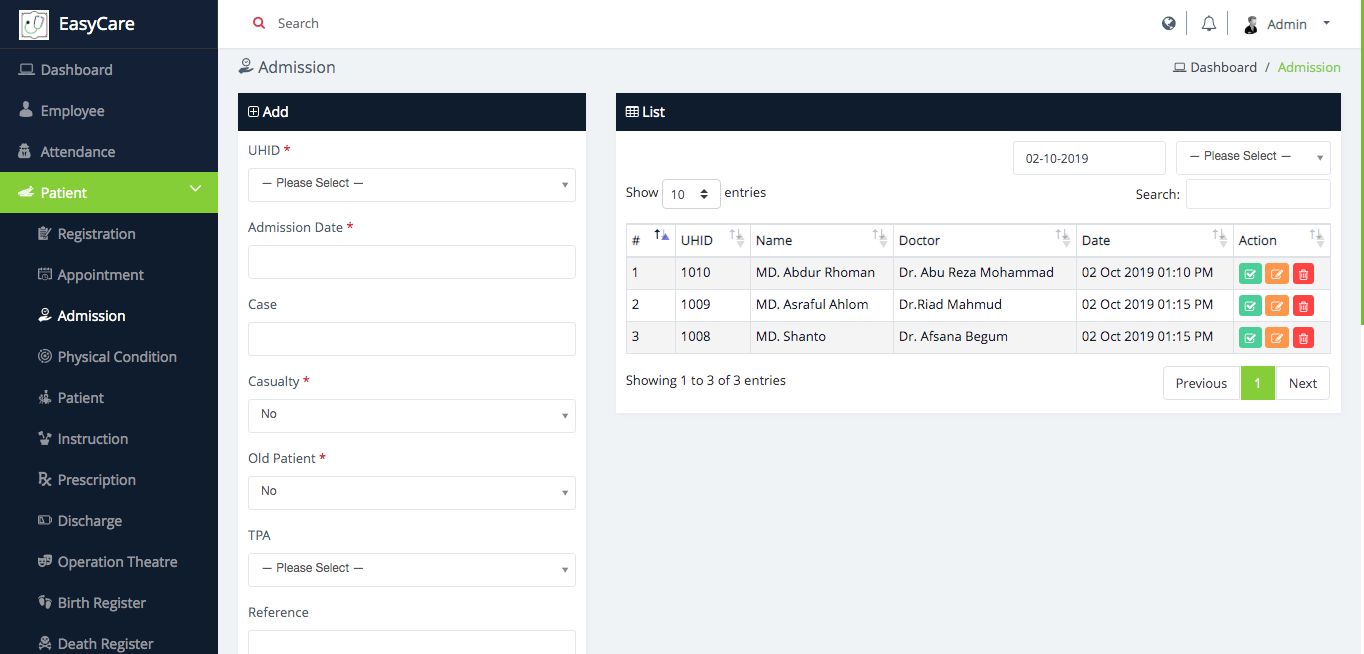The width and height of the screenshot is (1364, 654).
Task: Open Birth Register submenu item
Action: (109, 603)
